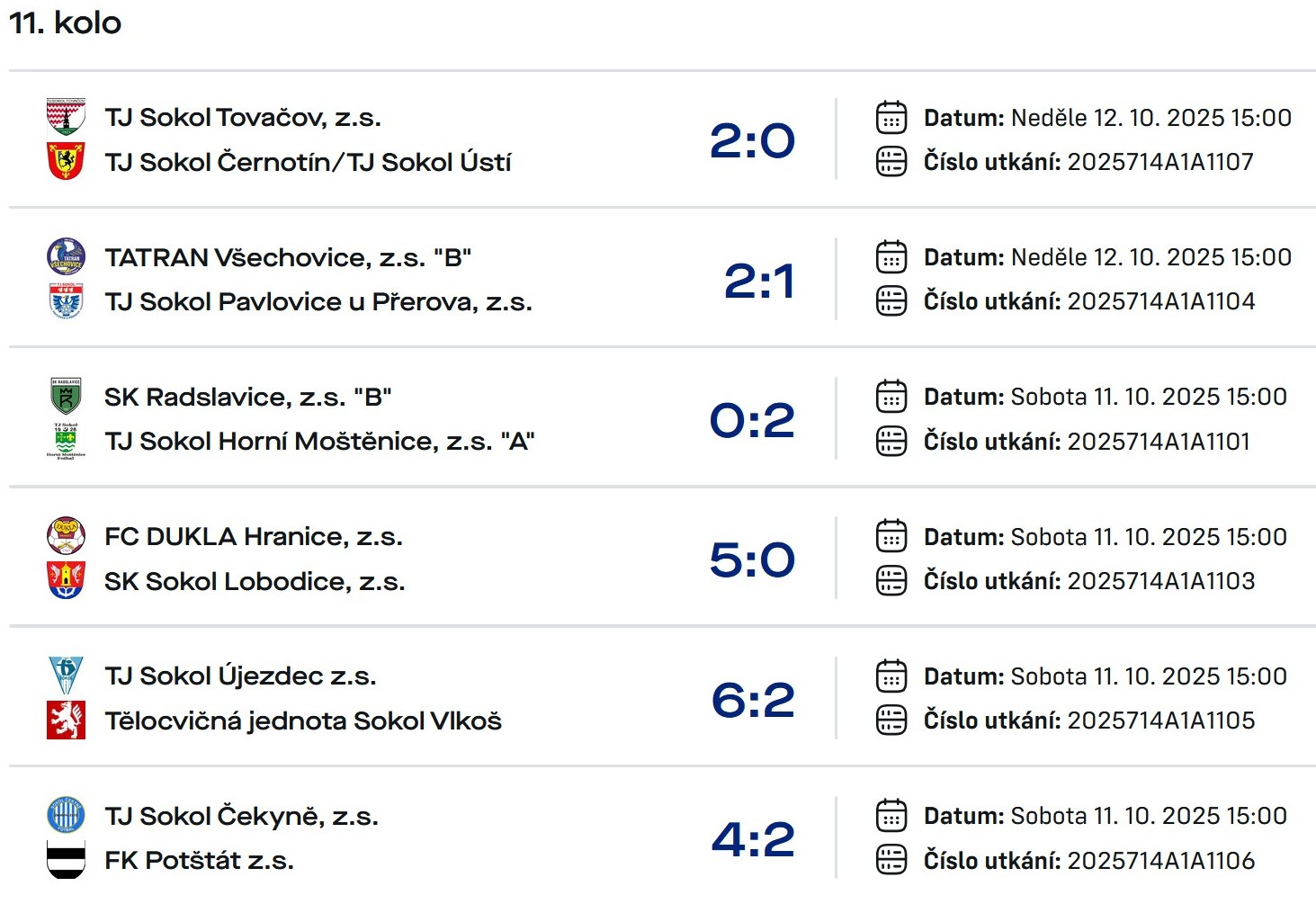This screenshot has height=904, width=1316.
Task: Open the 5:0 DUKLA Hranice match score
Action: click(752, 559)
